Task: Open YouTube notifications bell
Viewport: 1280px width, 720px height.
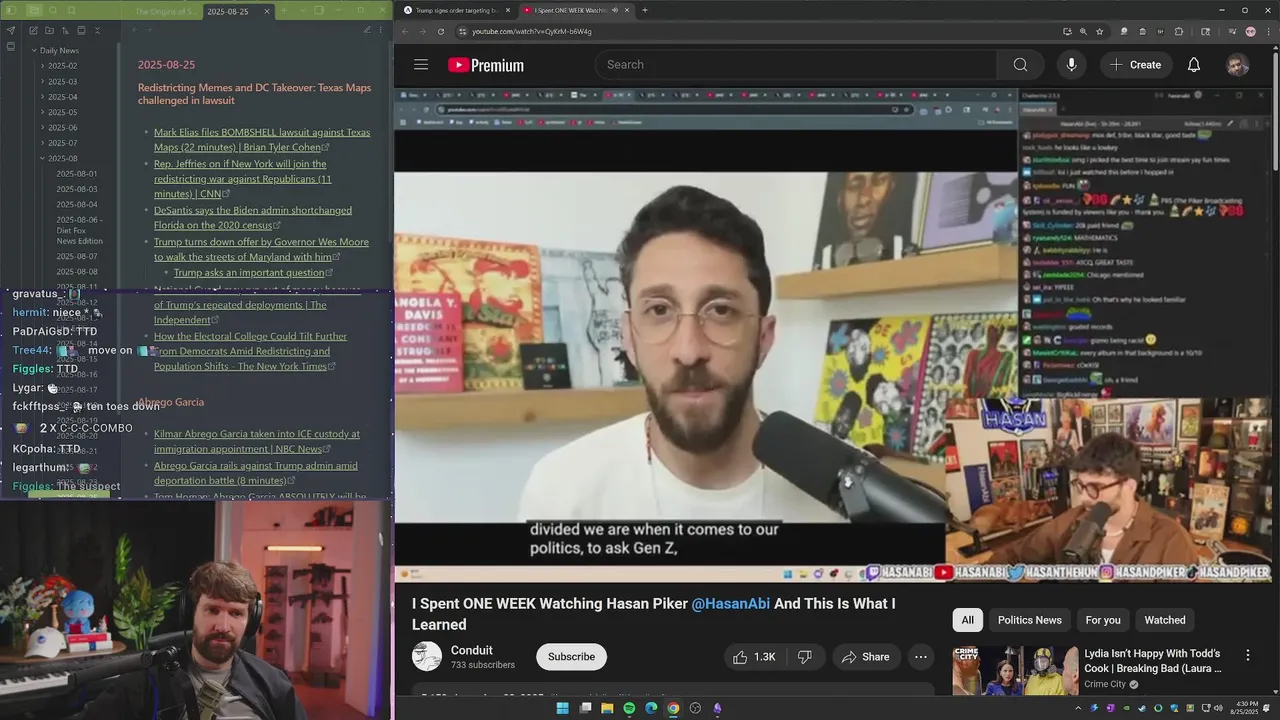Action: (x=1193, y=65)
